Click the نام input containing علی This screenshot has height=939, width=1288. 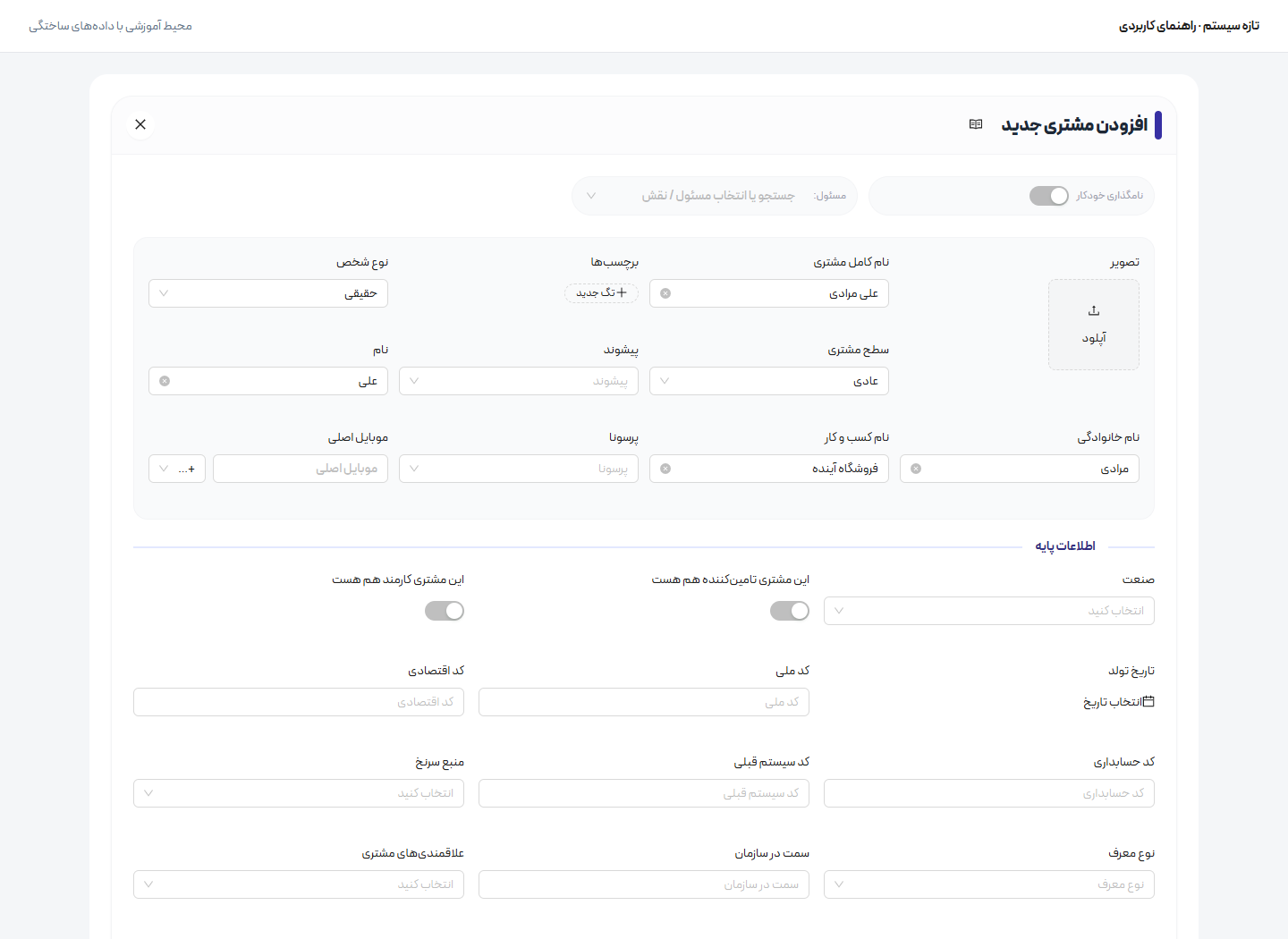(268, 381)
